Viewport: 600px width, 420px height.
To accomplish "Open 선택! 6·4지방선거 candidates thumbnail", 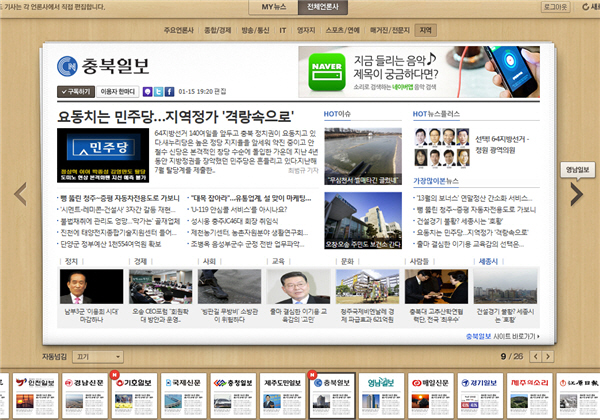I will click(x=442, y=147).
